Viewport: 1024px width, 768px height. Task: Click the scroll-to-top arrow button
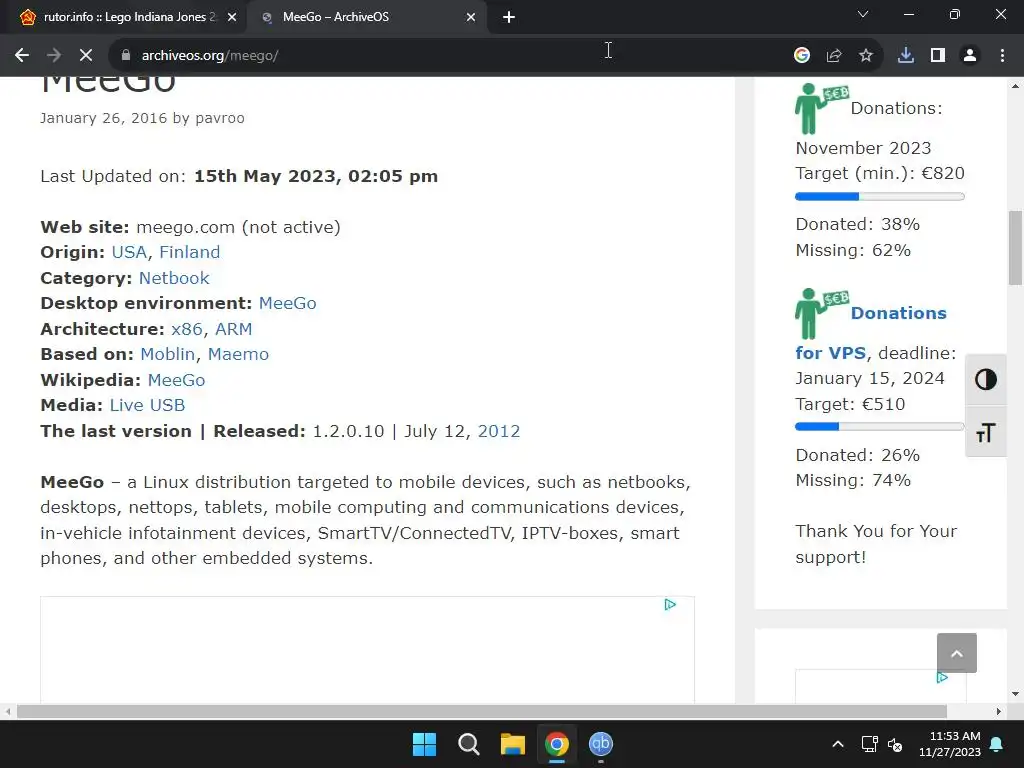point(957,653)
